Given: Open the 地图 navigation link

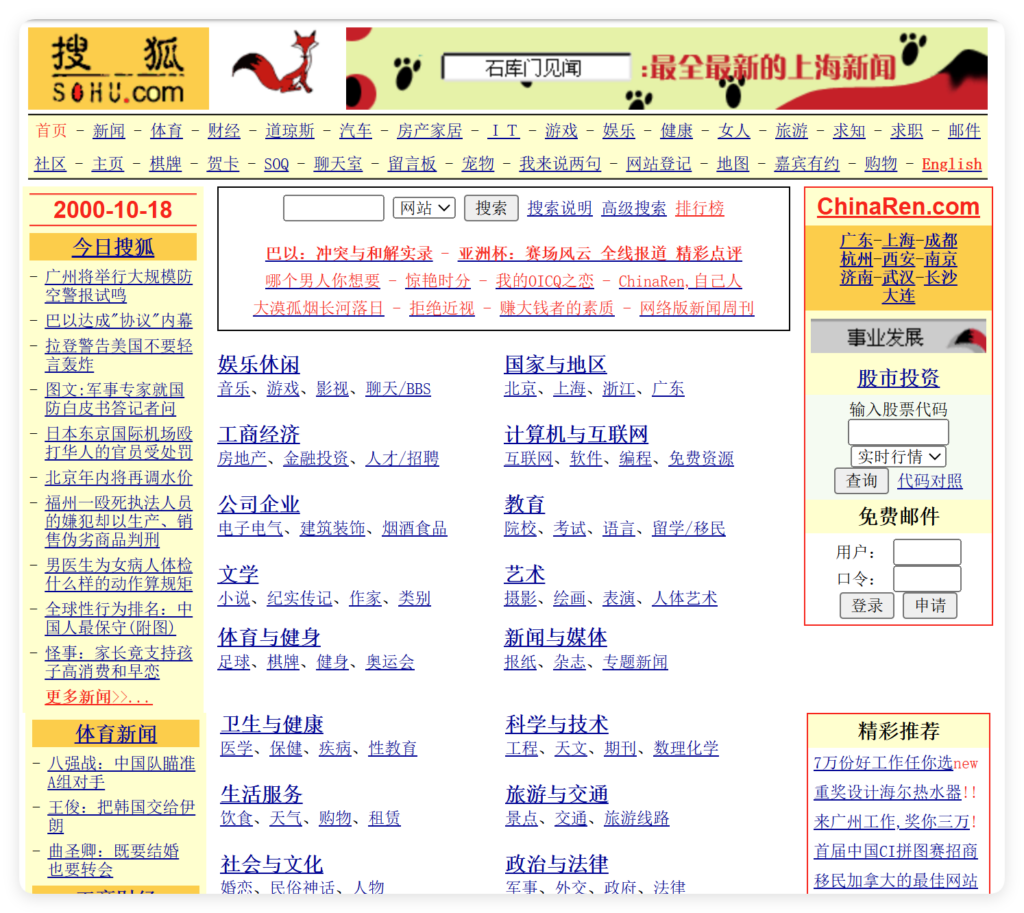Looking at the screenshot, I should [733, 163].
